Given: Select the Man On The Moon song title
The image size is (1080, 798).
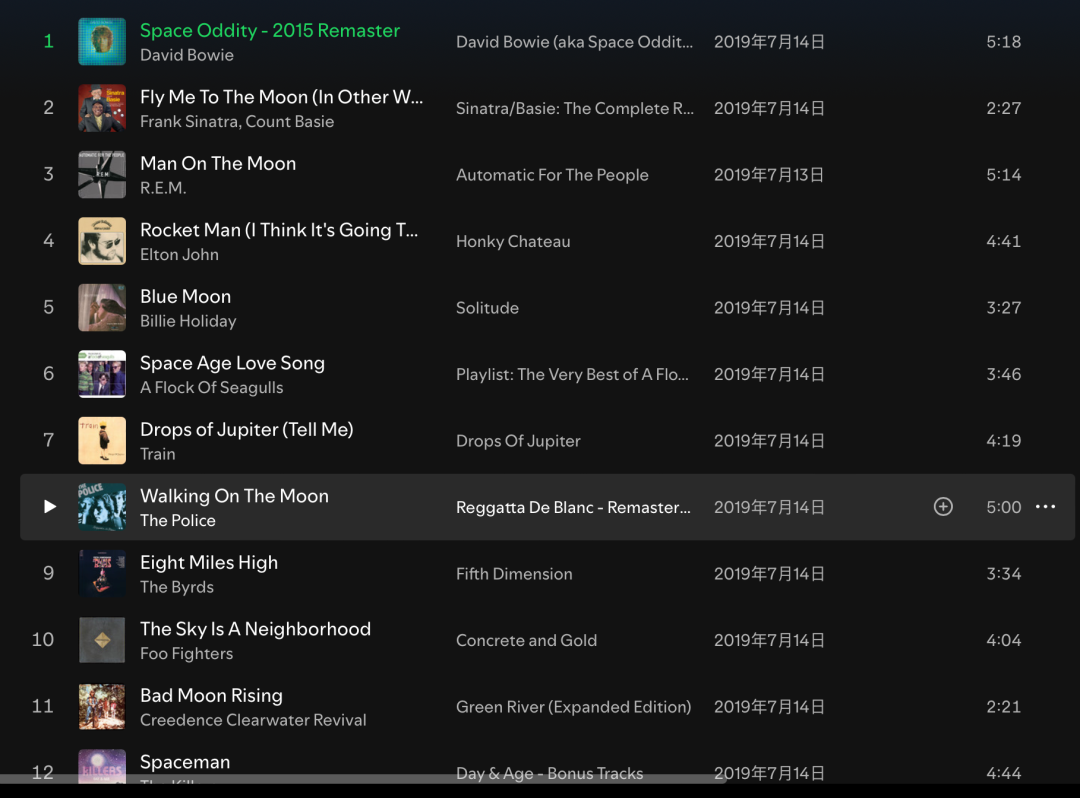Looking at the screenshot, I should click(x=218, y=163).
